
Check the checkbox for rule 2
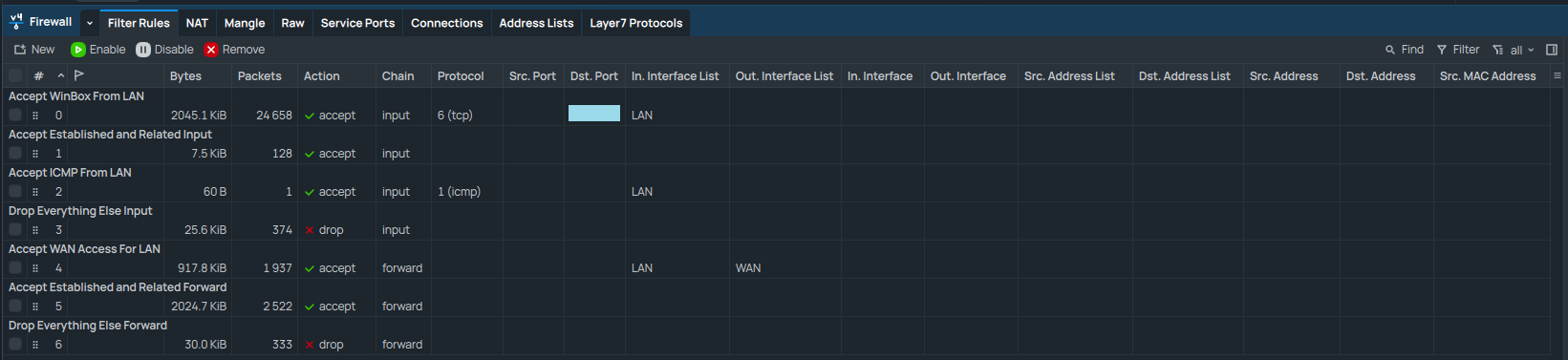point(15,191)
